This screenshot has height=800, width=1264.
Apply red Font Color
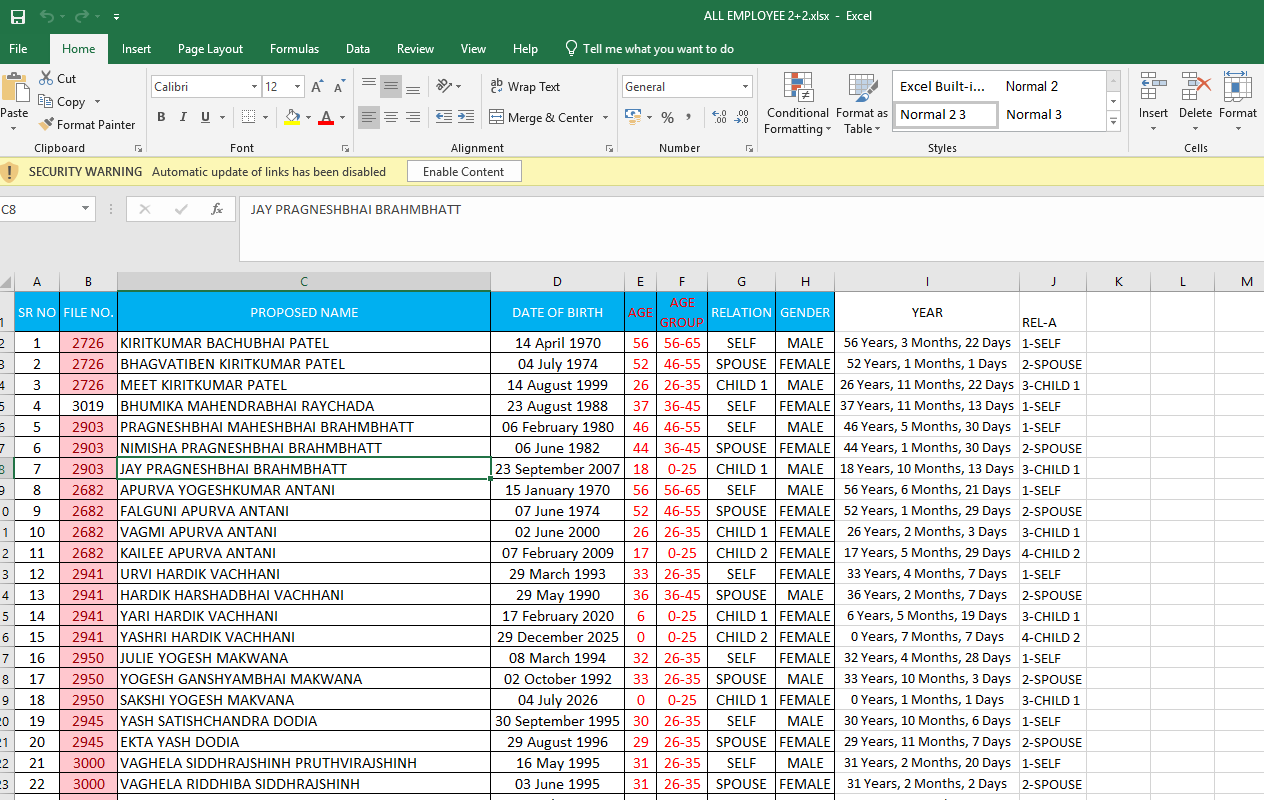[x=325, y=117]
